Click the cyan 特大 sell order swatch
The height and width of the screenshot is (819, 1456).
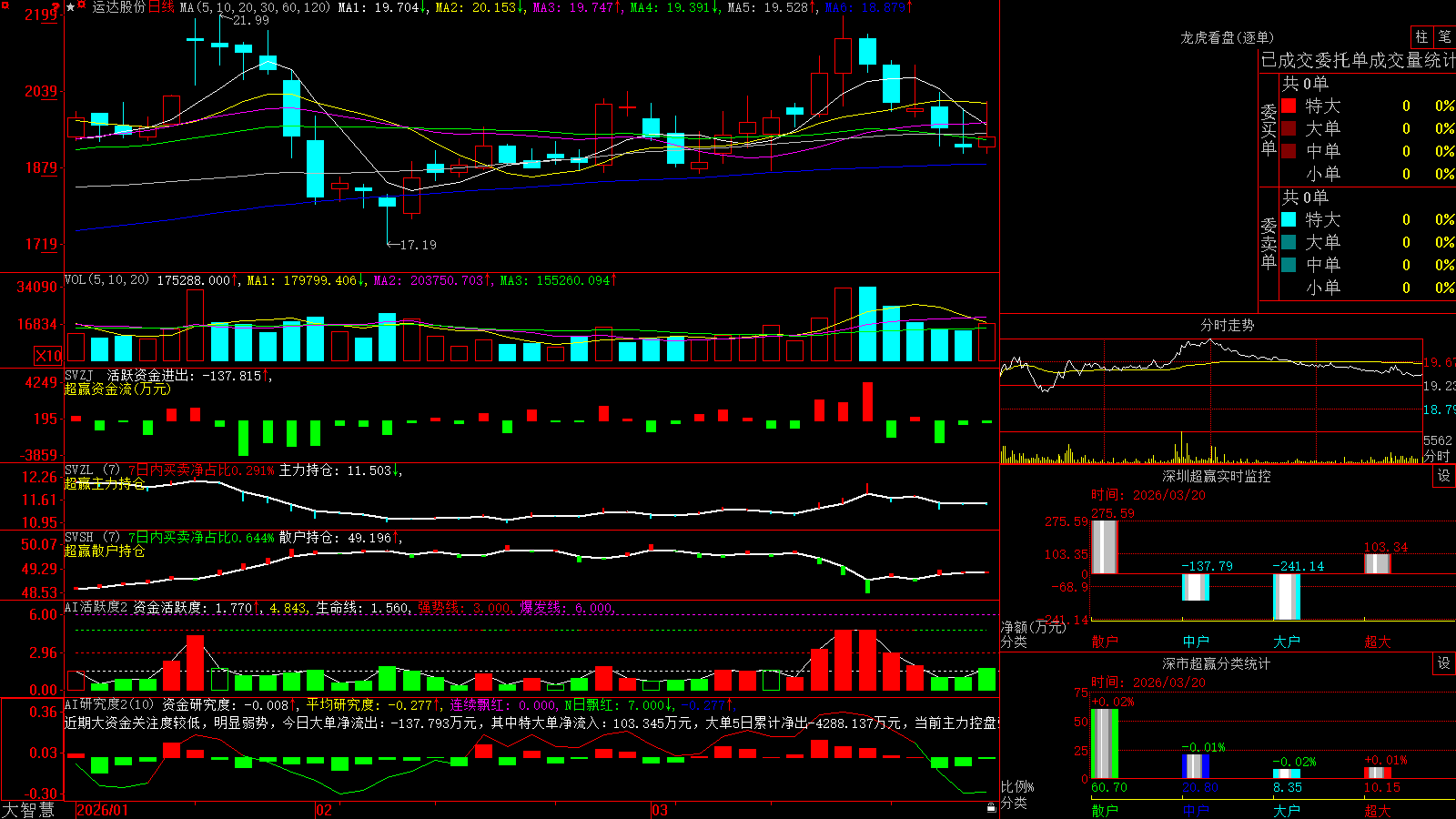1289,219
